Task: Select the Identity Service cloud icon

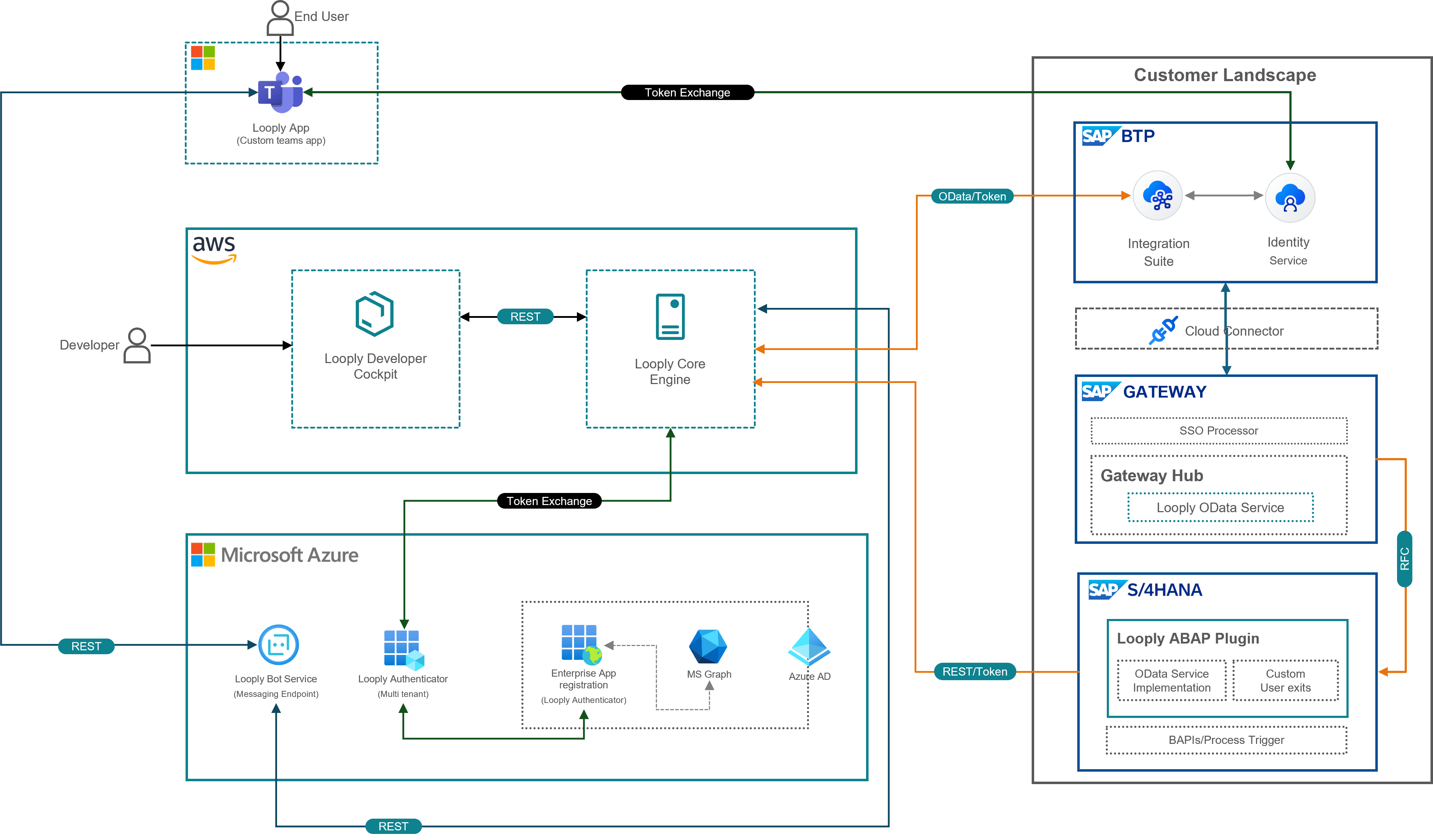Action: point(1290,197)
